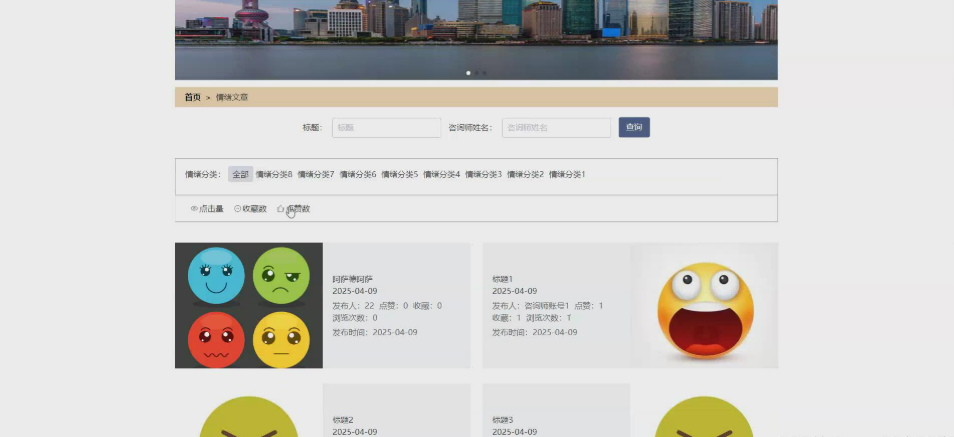This screenshot has width=954, height=437.
Task: Filter by 情绪分类6
Action: pos(358,174)
